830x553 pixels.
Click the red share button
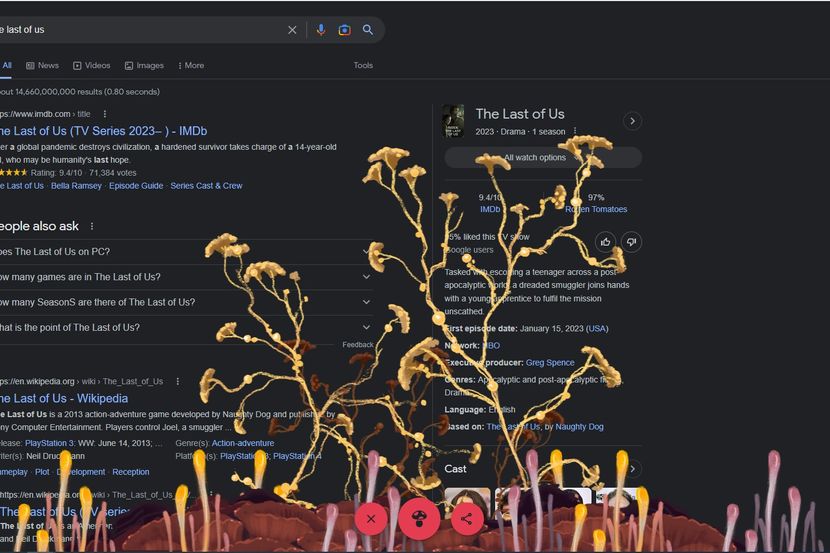point(466,519)
